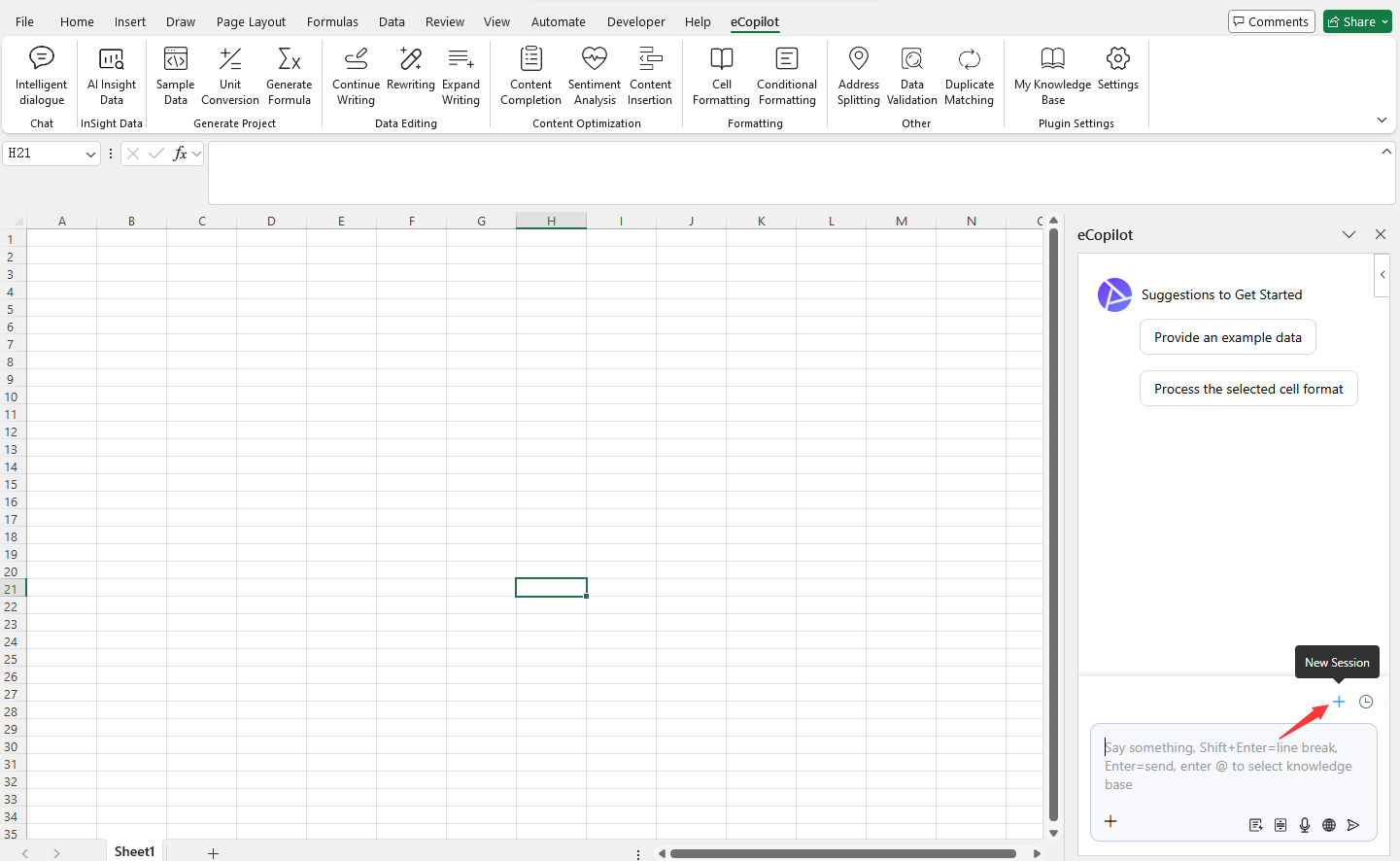Open the Developer ribbon tab

click(x=635, y=21)
